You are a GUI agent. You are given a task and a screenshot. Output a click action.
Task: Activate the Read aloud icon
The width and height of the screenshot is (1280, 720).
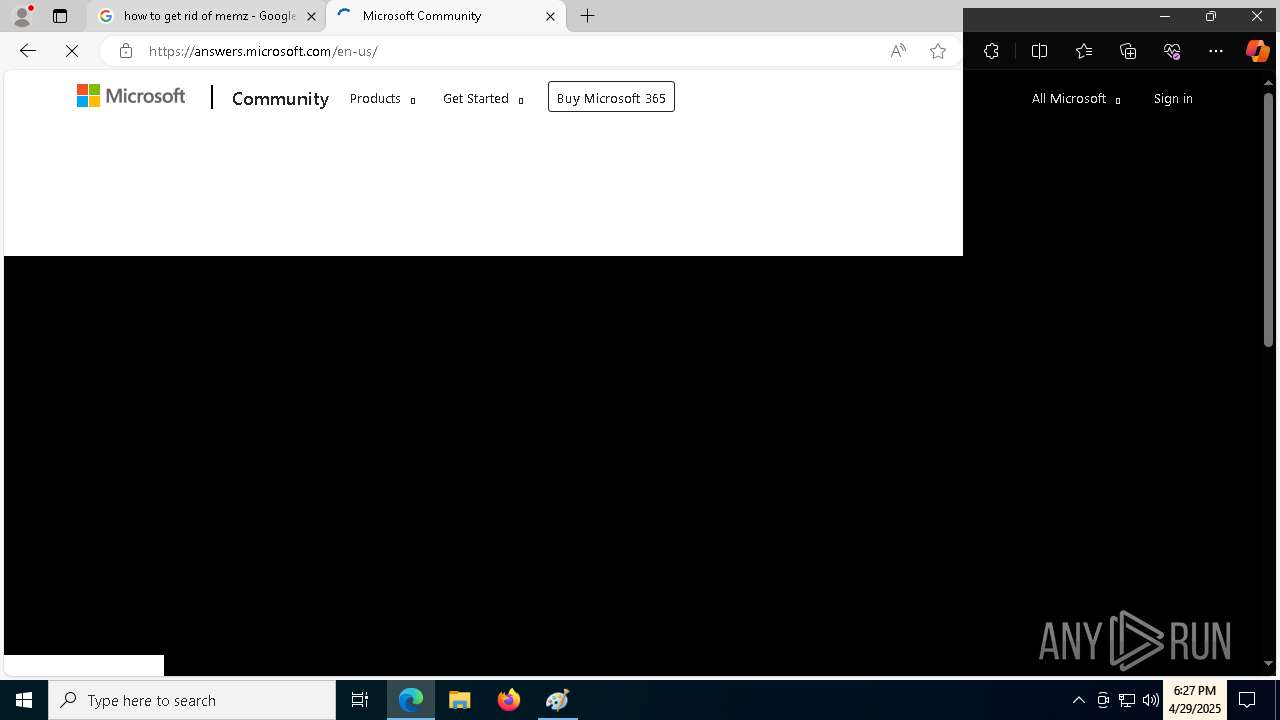pyautogui.click(x=898, y=51)
